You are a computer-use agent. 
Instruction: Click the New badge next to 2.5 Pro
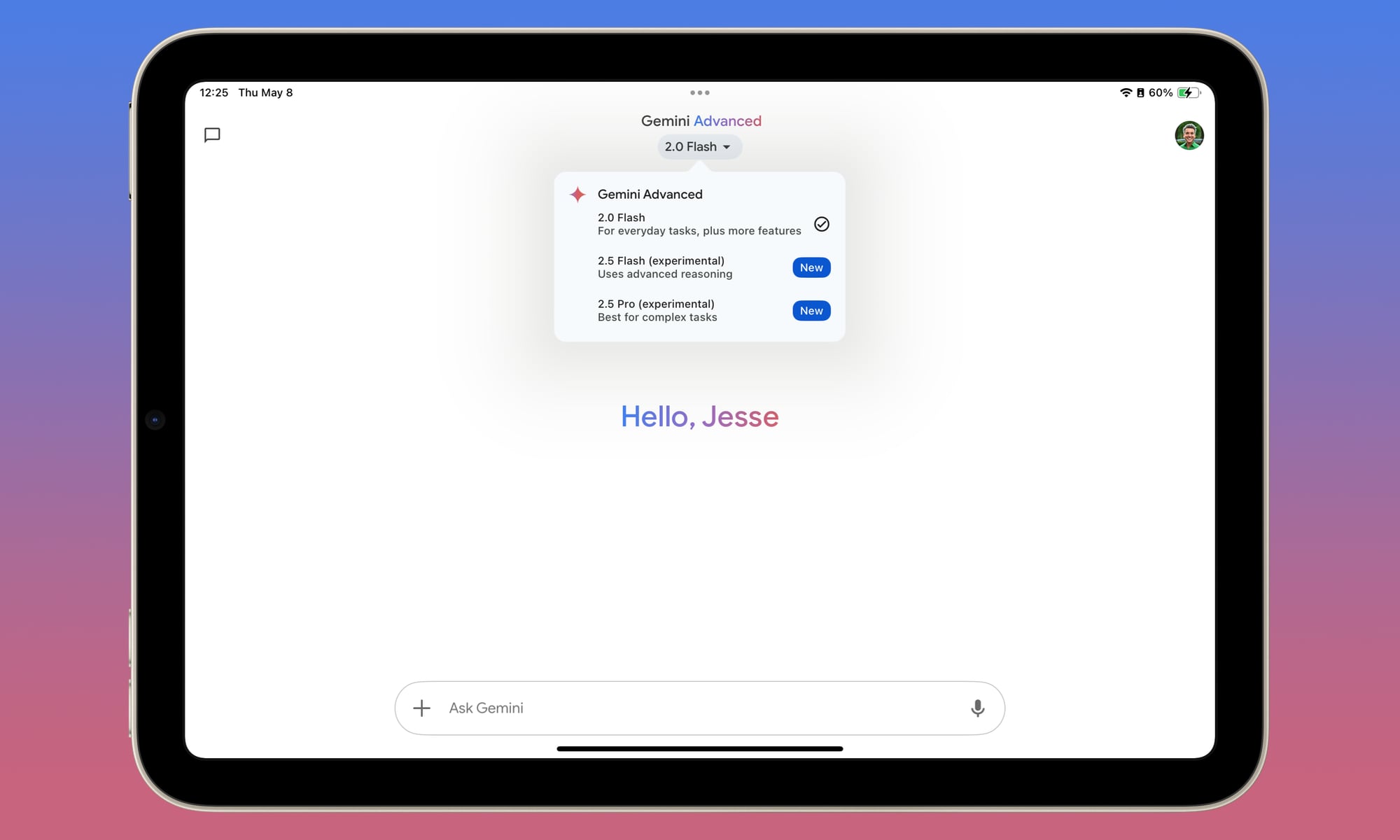[x=811, y=310]
